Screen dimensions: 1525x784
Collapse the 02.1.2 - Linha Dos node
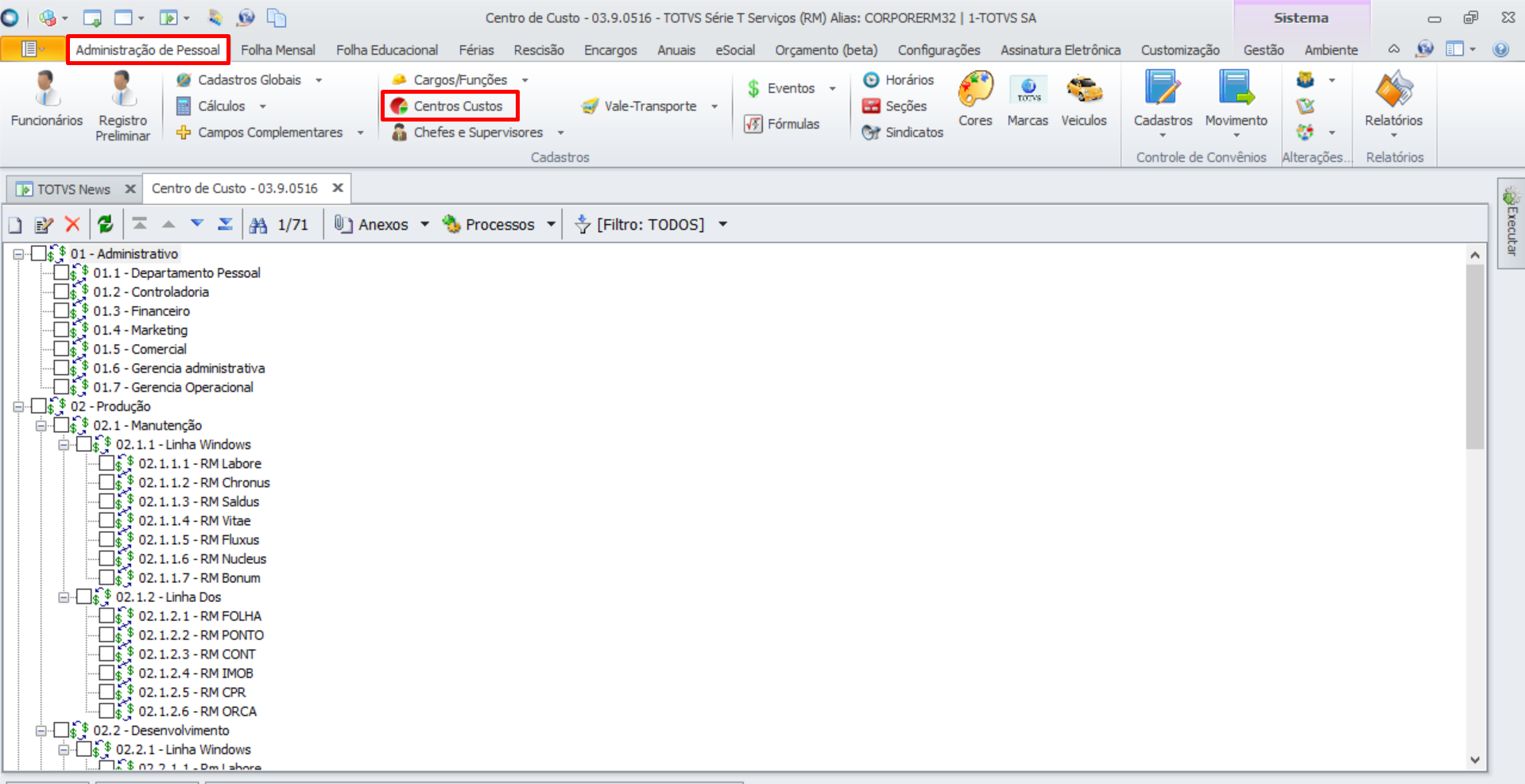pyautogui.click(x=64, y=597)
